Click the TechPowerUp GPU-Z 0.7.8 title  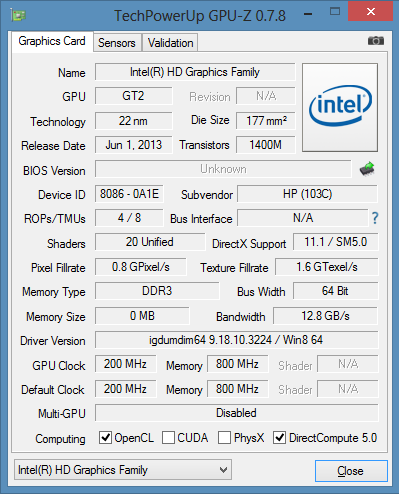(200, 16)
